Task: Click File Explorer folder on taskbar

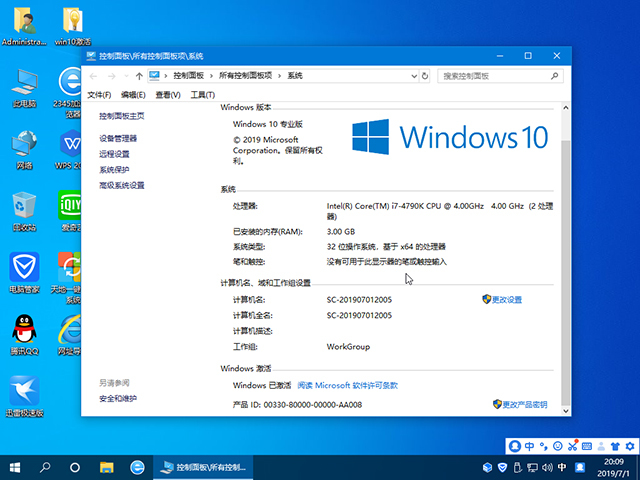Action: 107,467
